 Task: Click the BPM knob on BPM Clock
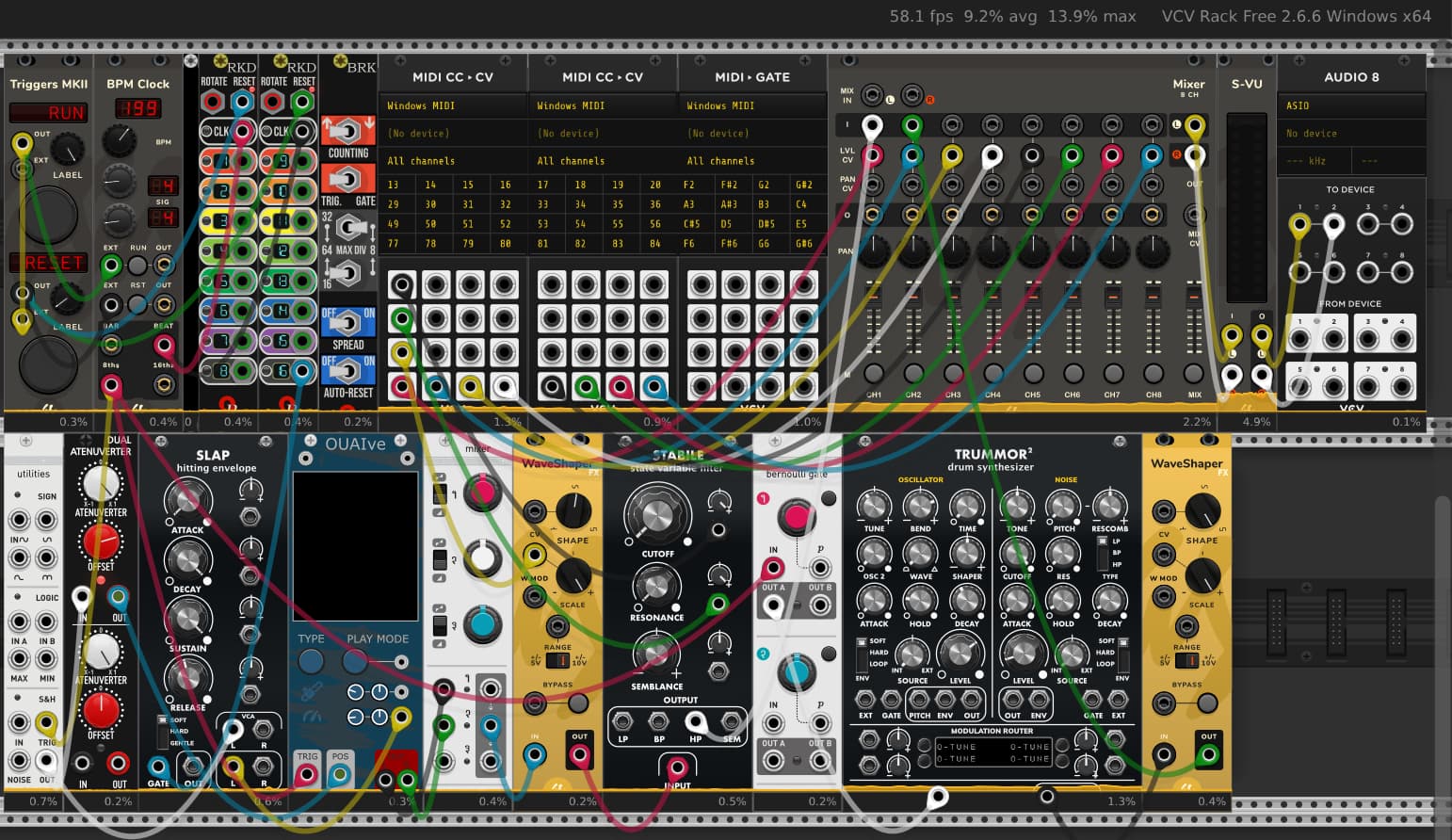(119, 140)
